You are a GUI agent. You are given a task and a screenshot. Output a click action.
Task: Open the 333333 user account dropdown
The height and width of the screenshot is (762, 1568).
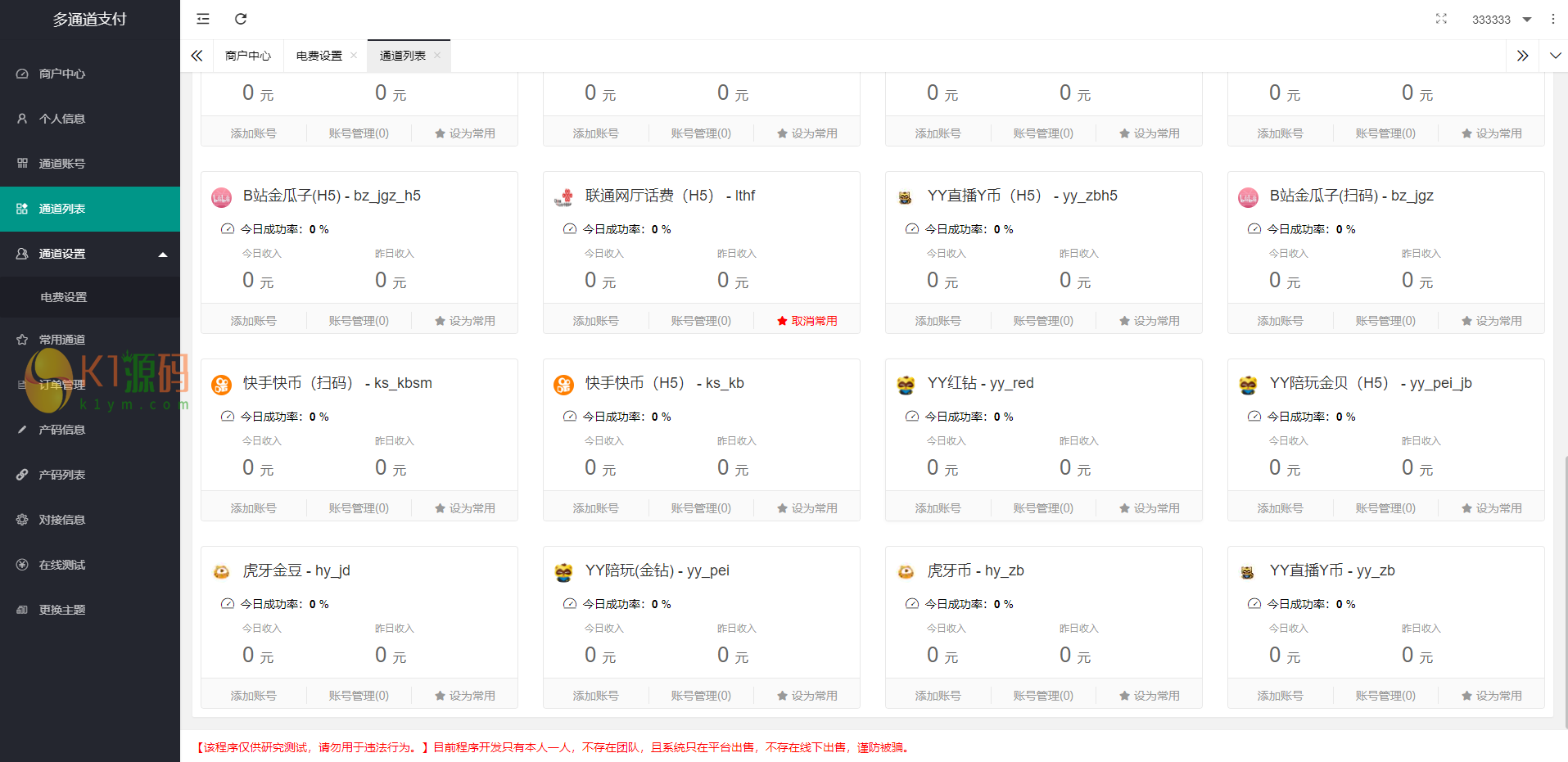[1502, 20]
